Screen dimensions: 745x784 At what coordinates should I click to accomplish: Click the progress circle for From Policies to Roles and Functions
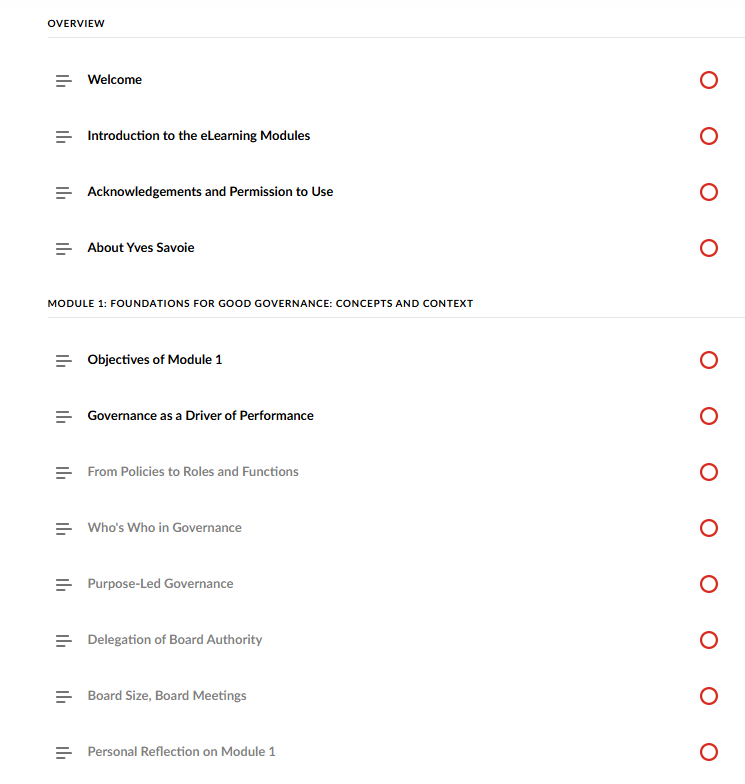(709, 472)
